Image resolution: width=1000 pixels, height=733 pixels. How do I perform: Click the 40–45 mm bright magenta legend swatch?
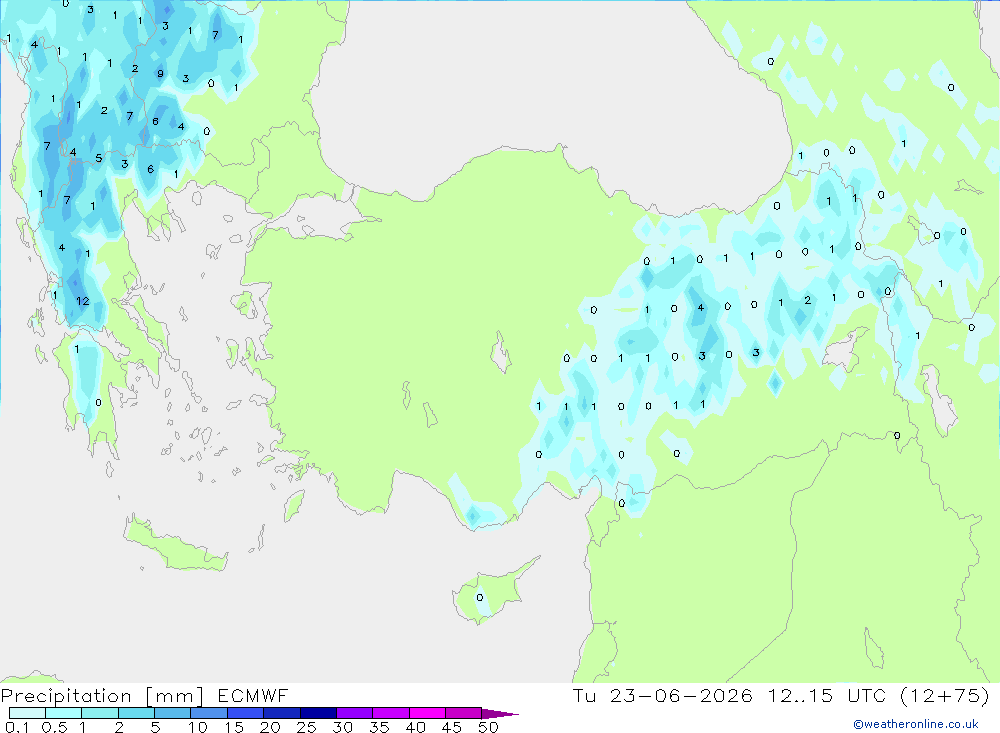pos(427,713)
